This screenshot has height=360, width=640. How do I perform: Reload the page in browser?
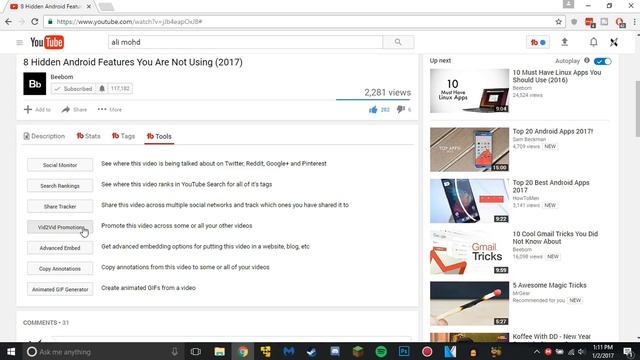[35, 22]
